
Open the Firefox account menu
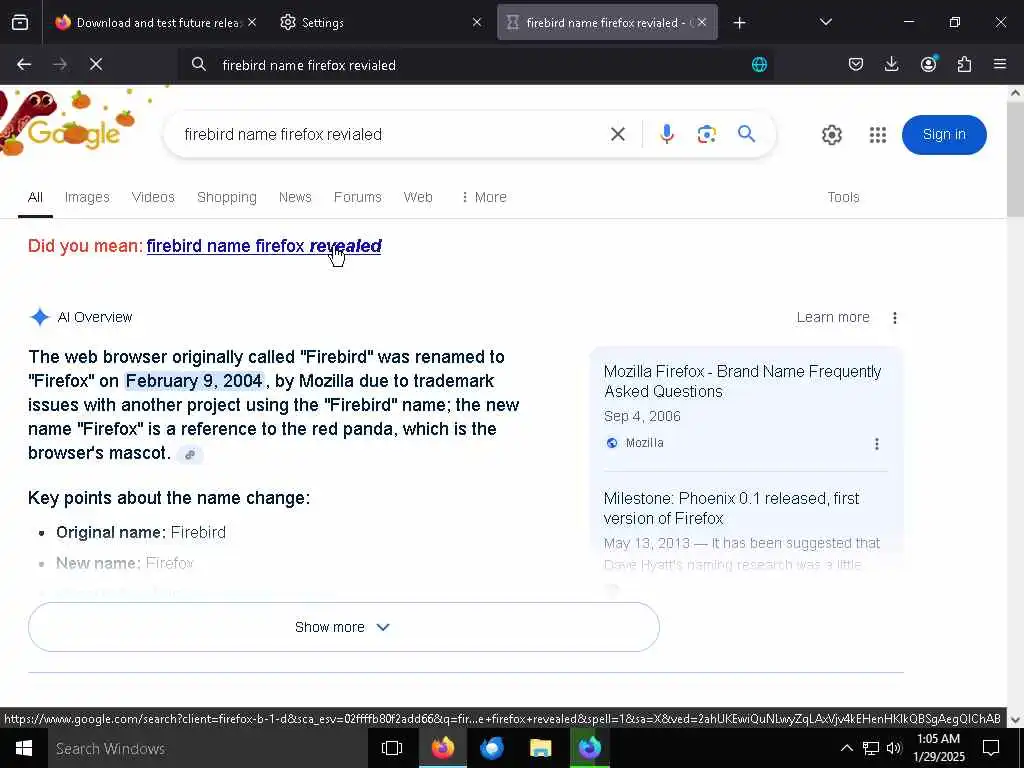coord(928,64)
